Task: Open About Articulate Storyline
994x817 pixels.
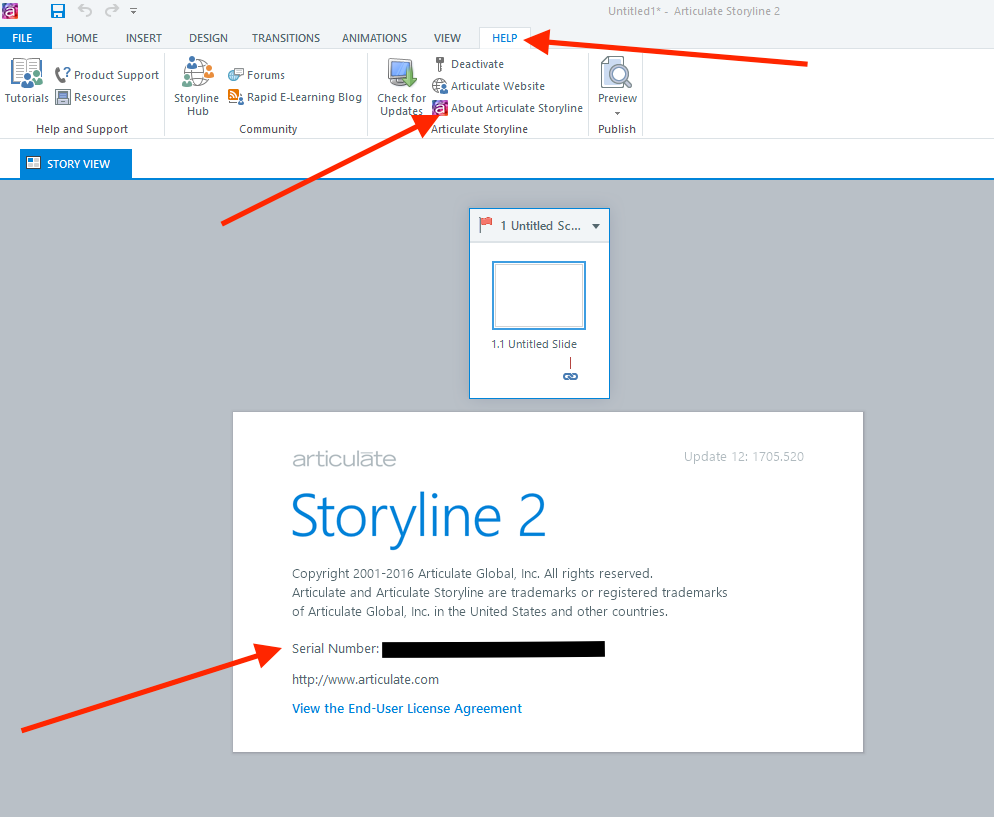Action: [x=508, y=108]
